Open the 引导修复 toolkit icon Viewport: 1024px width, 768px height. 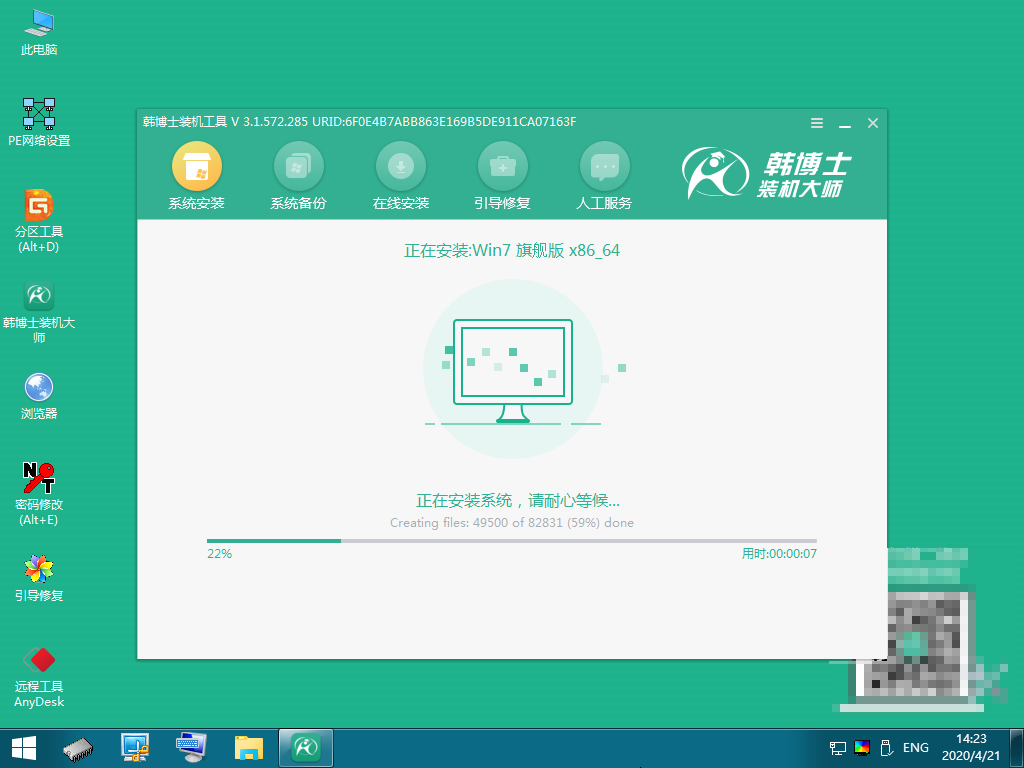point(502,167)
